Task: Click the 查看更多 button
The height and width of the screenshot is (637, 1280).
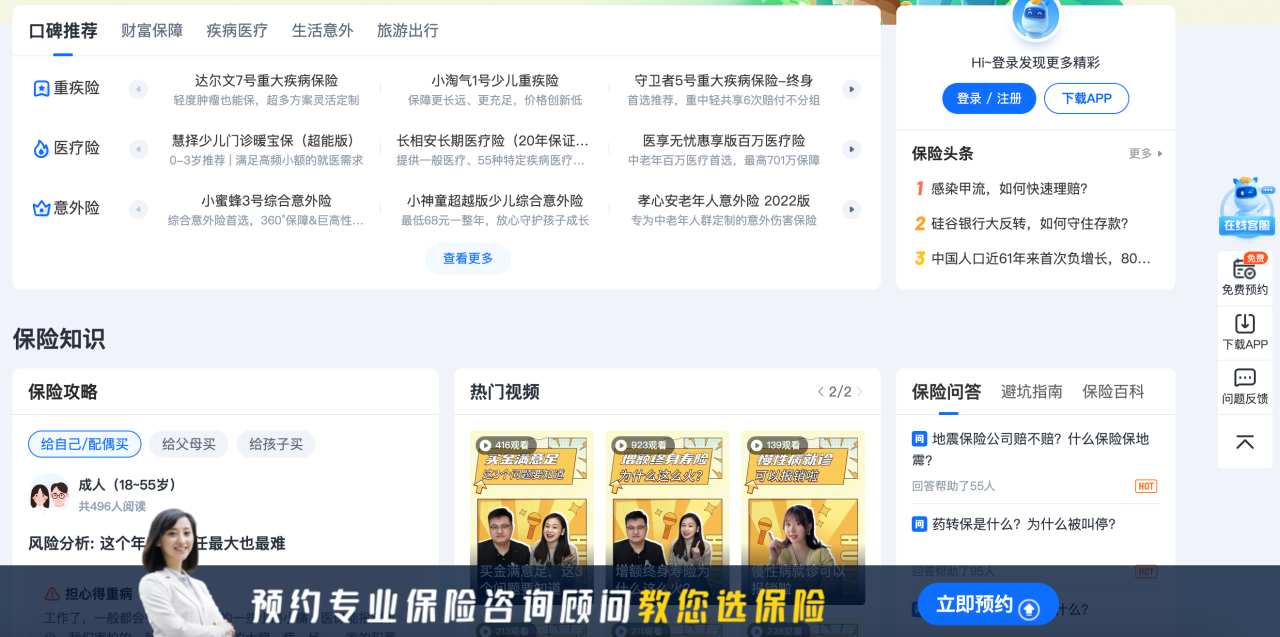Action: point(468,259)
